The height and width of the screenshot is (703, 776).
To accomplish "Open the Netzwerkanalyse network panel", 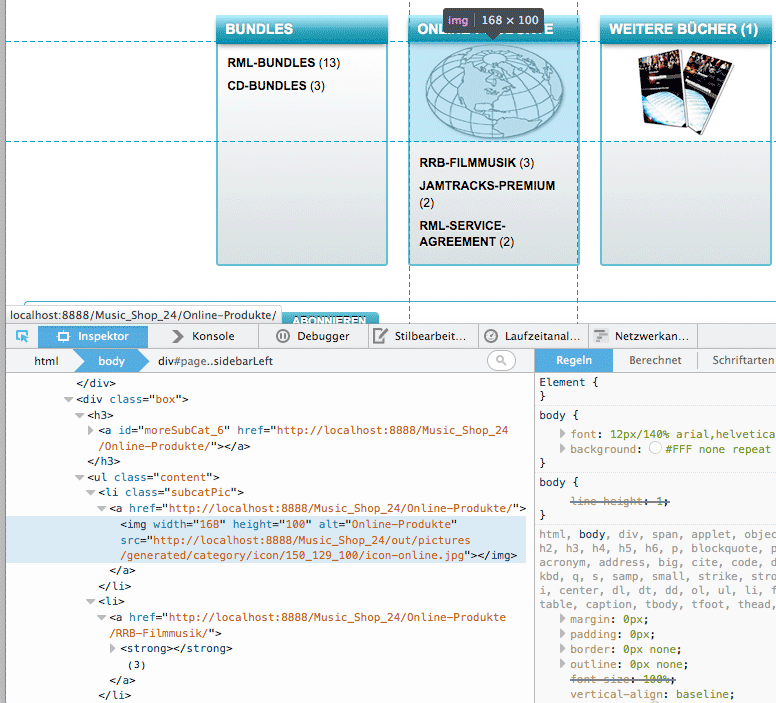I will (x=641, y=337).
